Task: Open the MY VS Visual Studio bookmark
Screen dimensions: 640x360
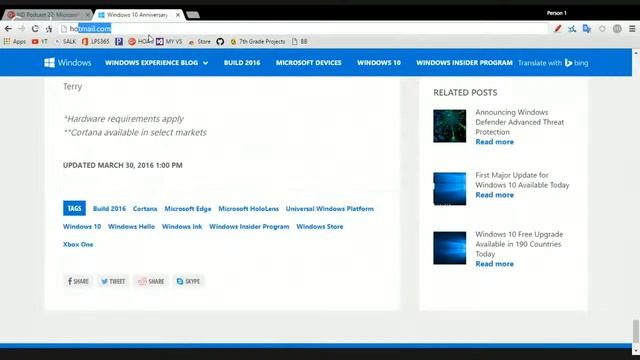Action: [x=169, y=41]
